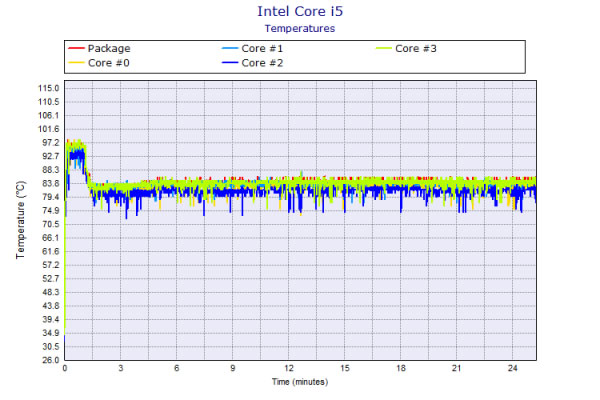Click the 52.7 y-axis value
This screenshot has height=400, width=600.
click(51, 279)
